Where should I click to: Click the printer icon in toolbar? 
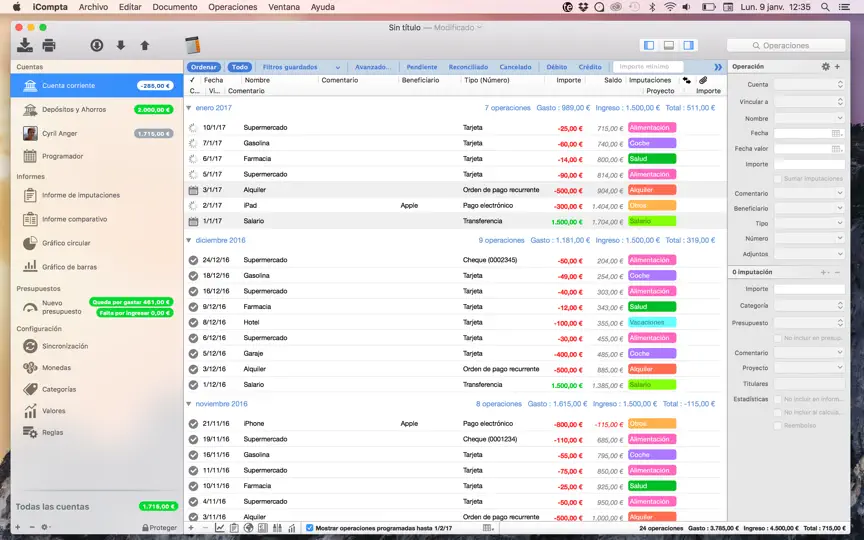tap(49, 45)
